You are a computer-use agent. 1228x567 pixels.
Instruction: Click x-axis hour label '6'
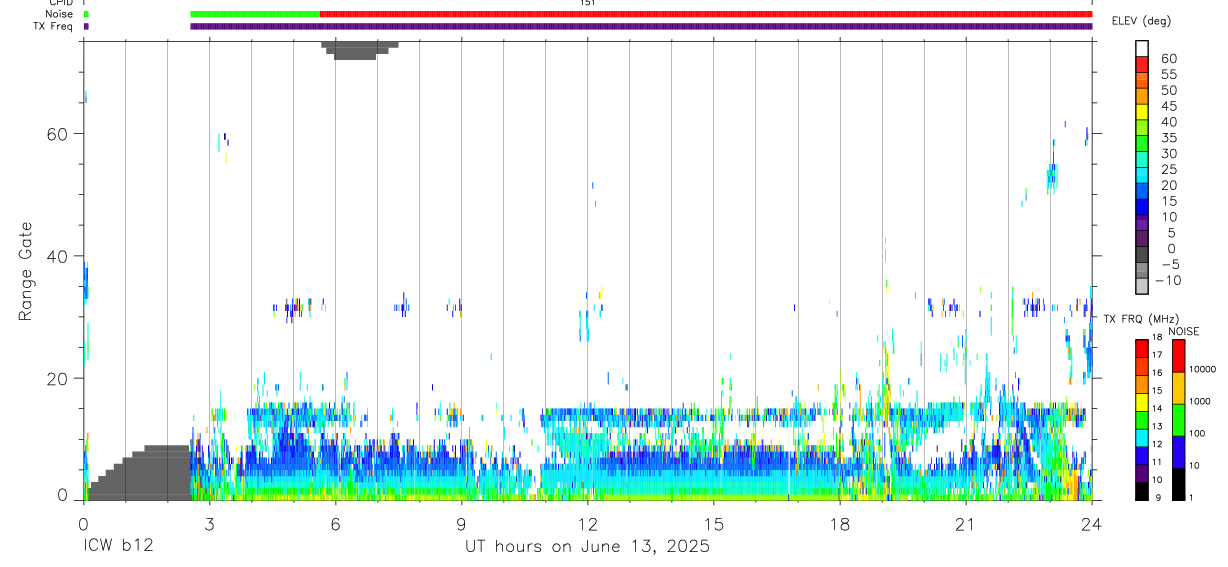(335, 523)
